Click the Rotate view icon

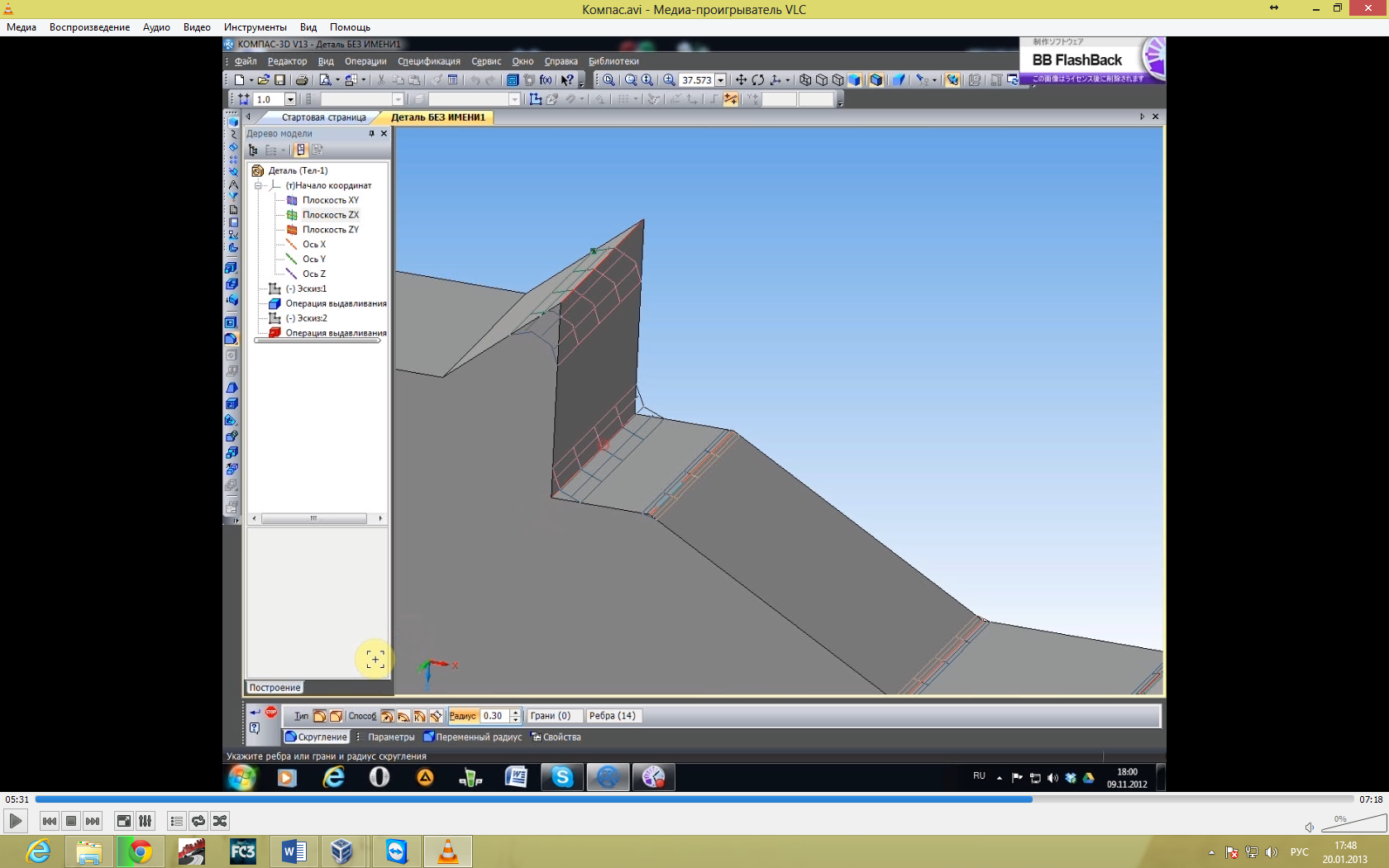[x=757, y=80]
